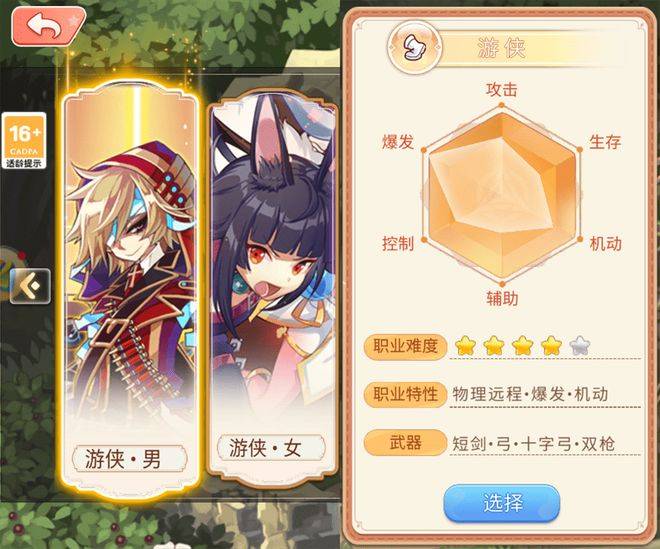Click the 爆发 stat label
660x549 pixels.
click(x=398, y=142)
